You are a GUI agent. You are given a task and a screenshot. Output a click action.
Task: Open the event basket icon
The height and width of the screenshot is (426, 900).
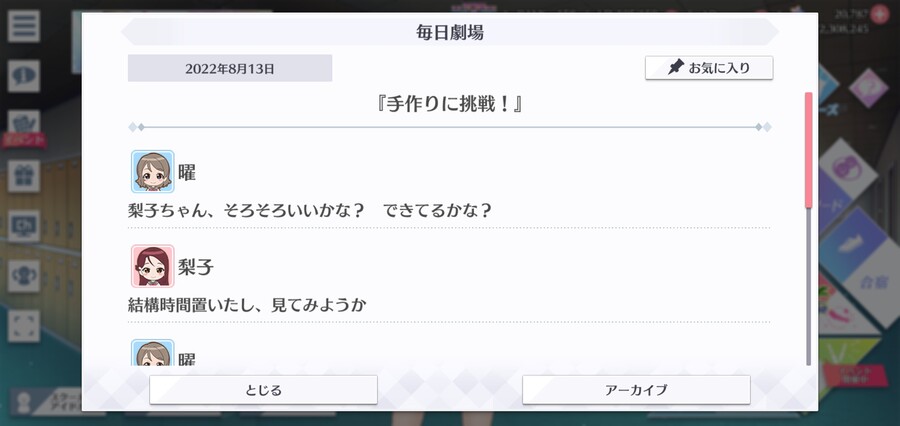(x=24, y=123)
